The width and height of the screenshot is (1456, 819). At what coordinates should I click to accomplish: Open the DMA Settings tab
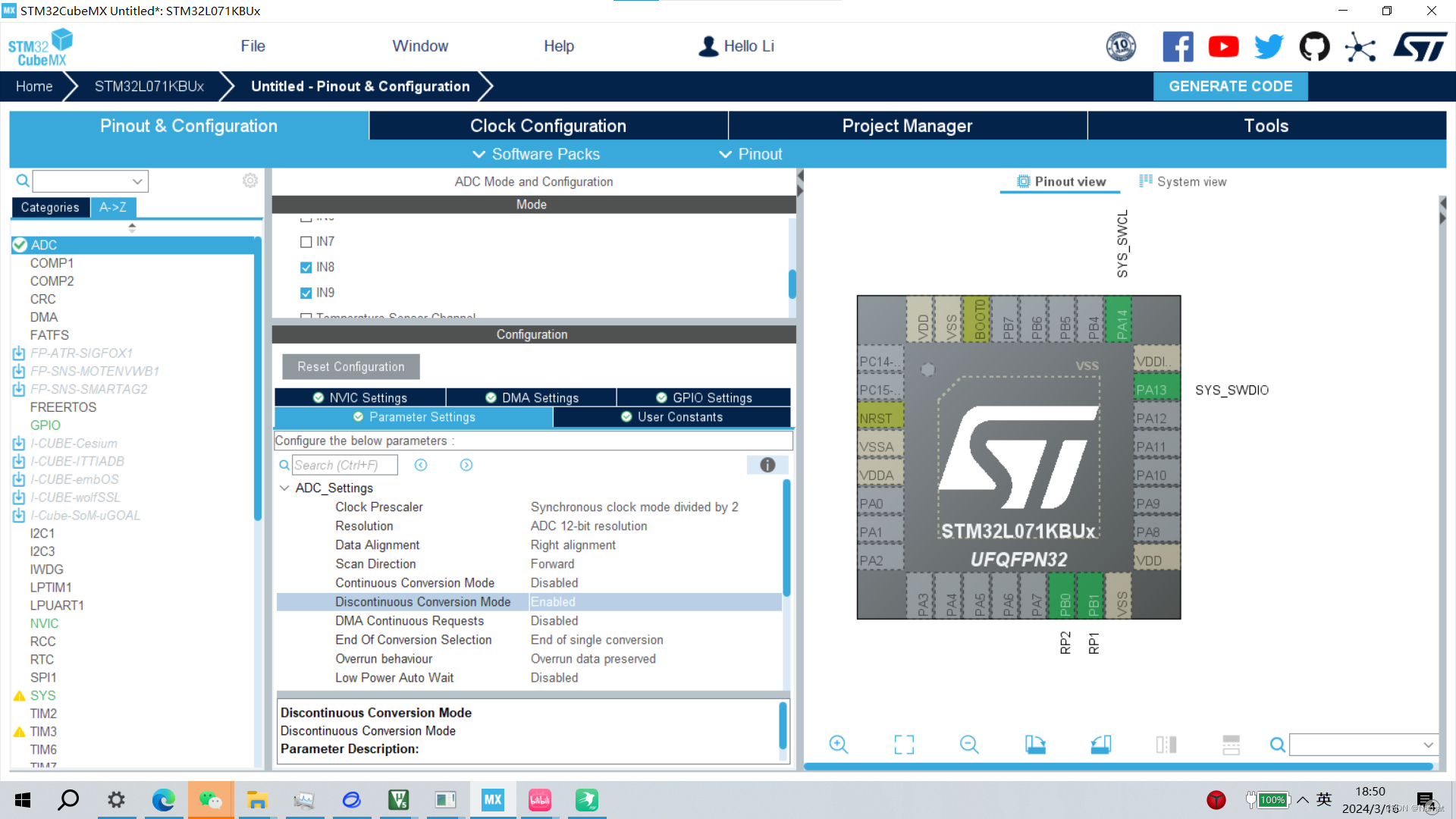(x=532, y=398)
